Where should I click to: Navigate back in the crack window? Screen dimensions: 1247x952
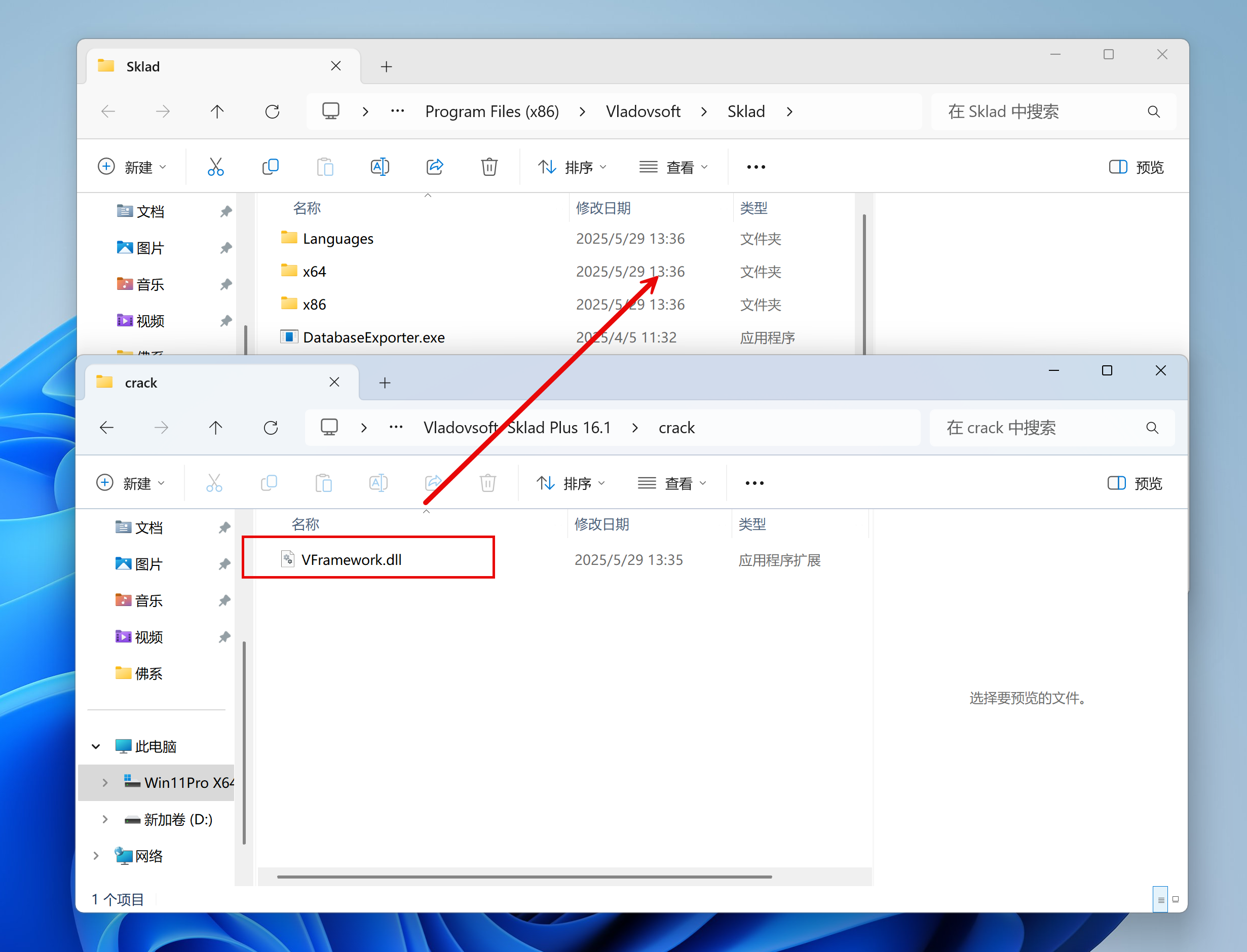107,427
